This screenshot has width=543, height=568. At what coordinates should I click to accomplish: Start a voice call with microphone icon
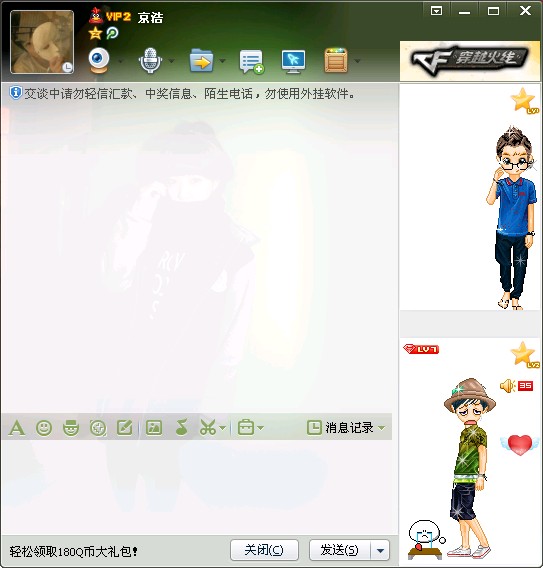click(150, 60)
